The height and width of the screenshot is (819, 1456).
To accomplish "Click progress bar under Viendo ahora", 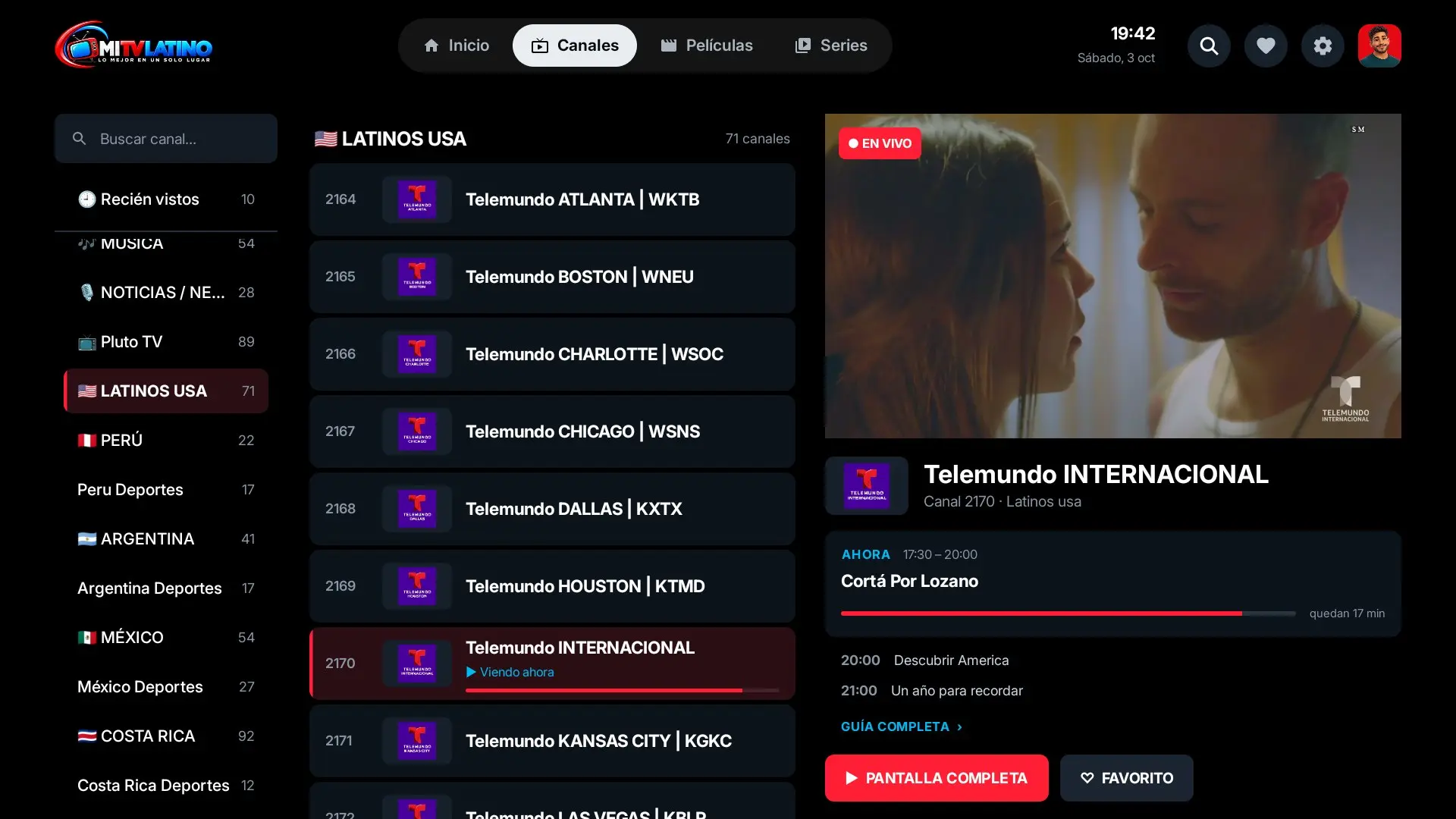I will 622,690.
